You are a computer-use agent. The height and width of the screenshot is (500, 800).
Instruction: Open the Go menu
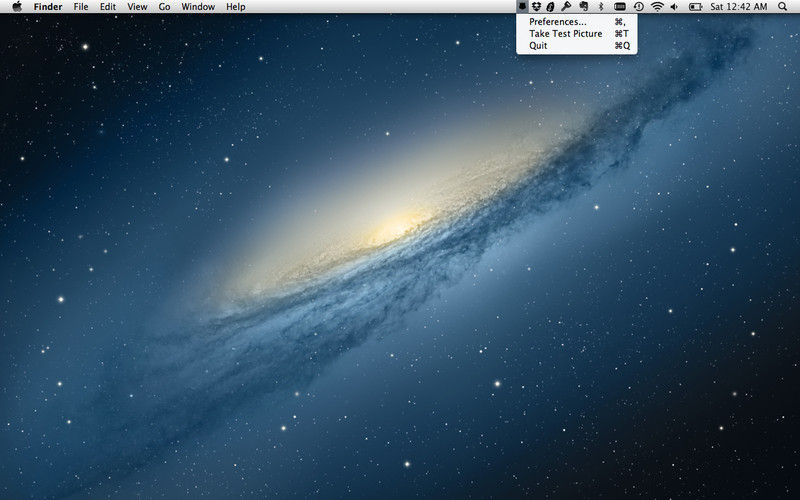point(164,7)
